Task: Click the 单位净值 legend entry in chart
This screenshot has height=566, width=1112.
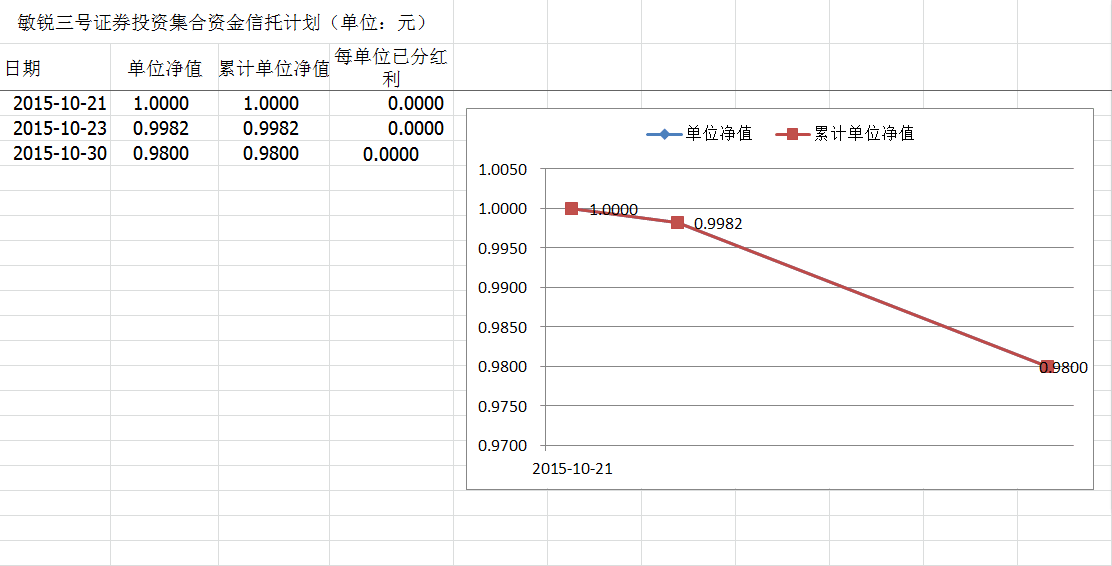Action: (x=699, y=134)
